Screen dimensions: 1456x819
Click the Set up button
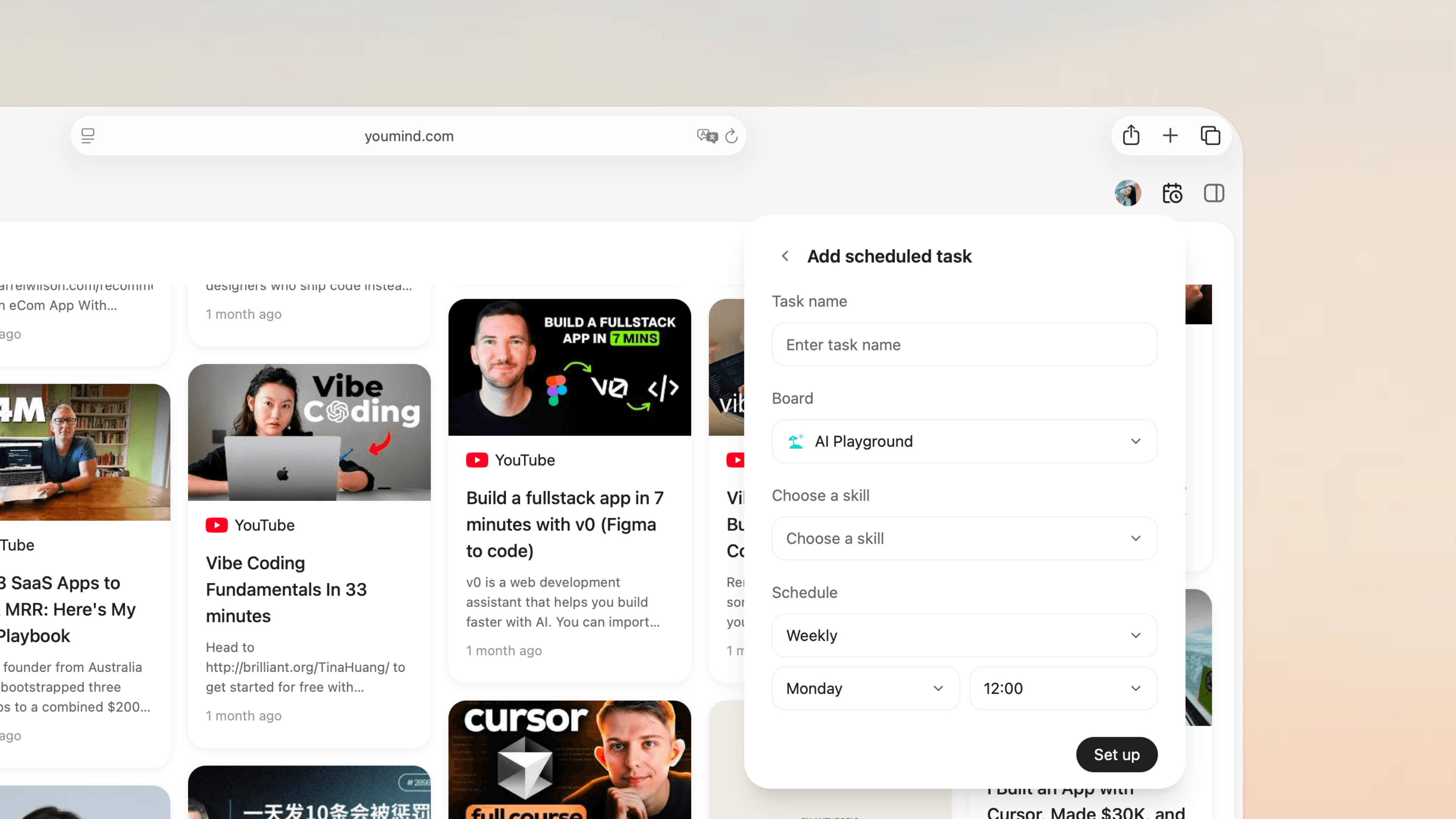coord(1117,755)
